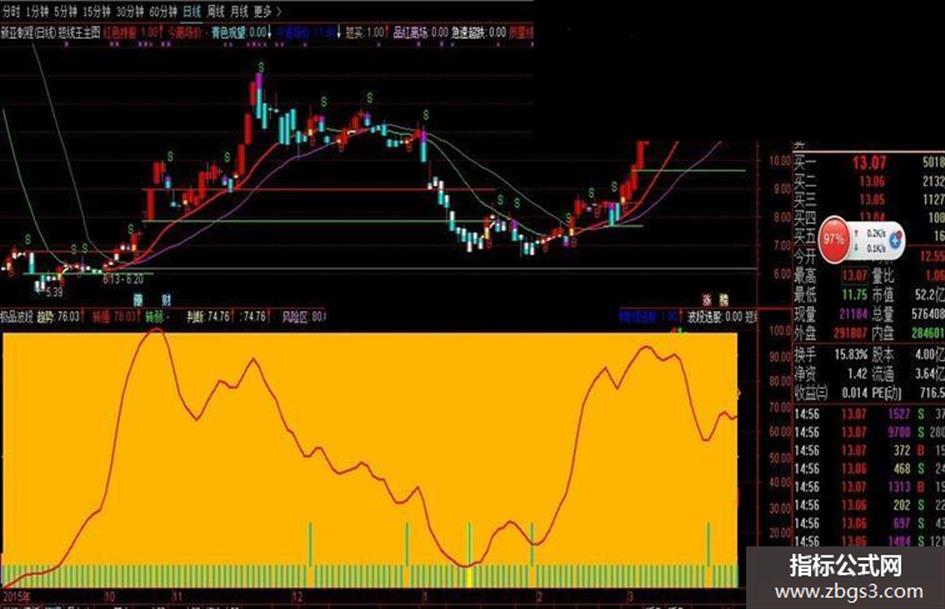Click the 趋势 76.03 indicator value
Viewport: 945px width, 609px height.
pyautogui.click(x=59, y=317)
